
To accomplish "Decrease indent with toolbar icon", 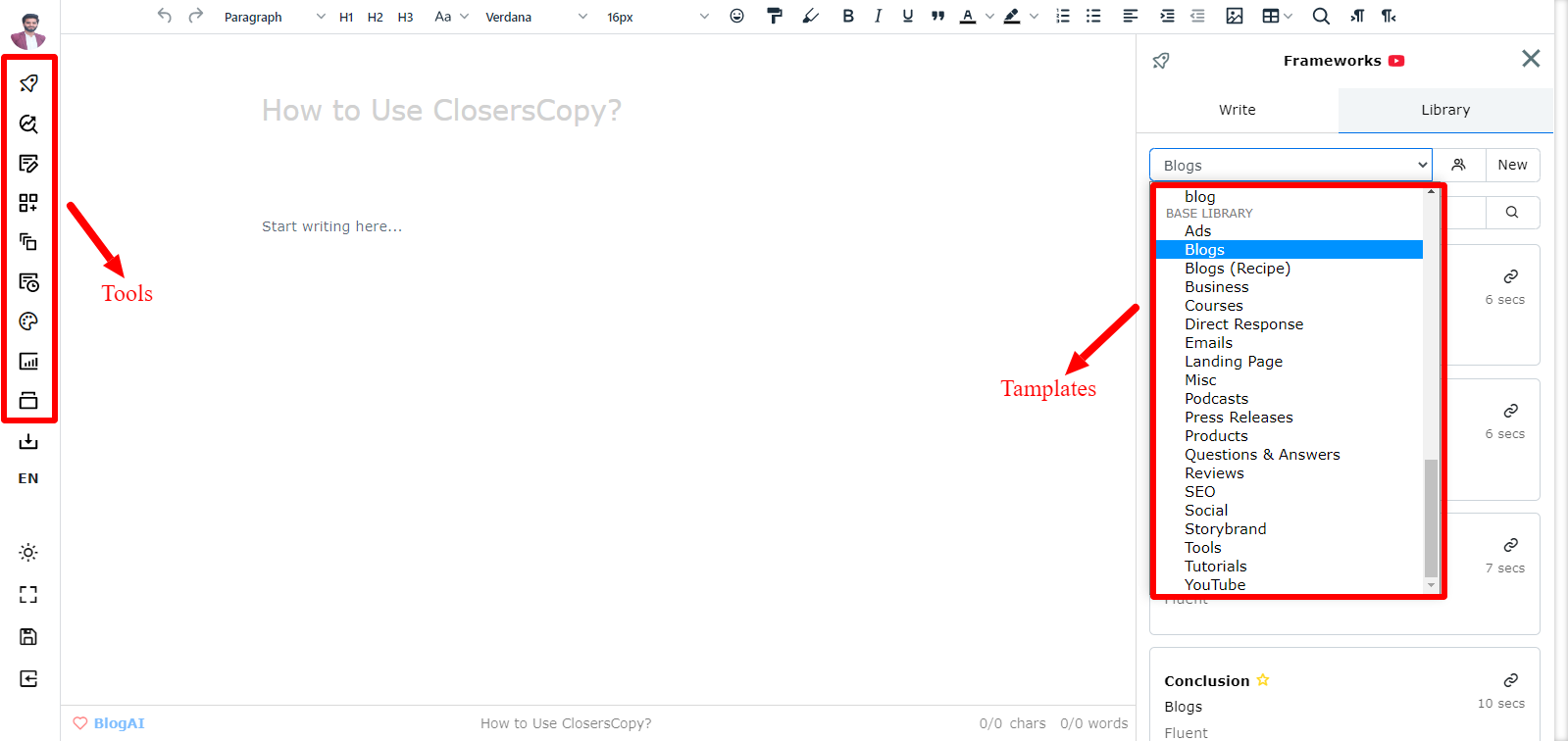I will 1197,16.
